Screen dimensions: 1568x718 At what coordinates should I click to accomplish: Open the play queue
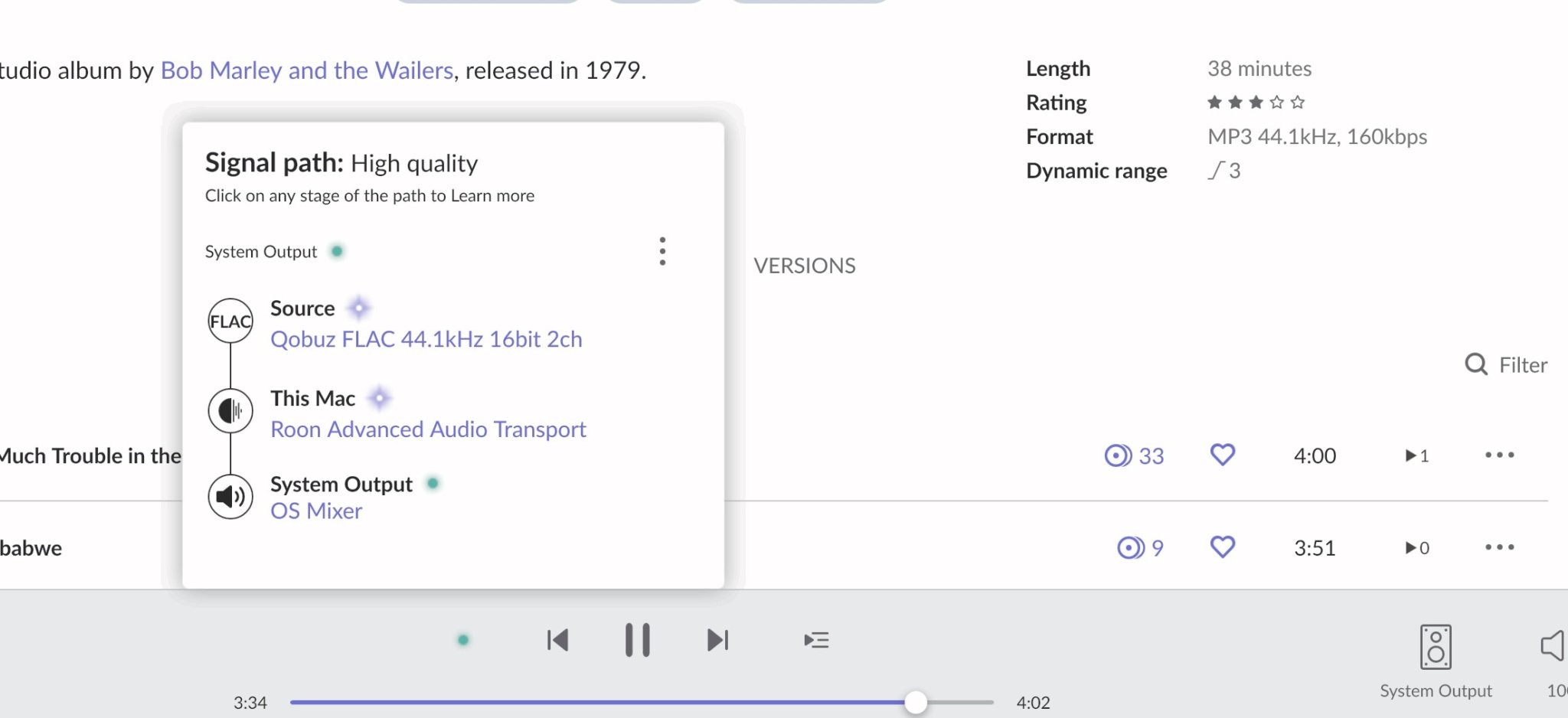coord(816,640)
